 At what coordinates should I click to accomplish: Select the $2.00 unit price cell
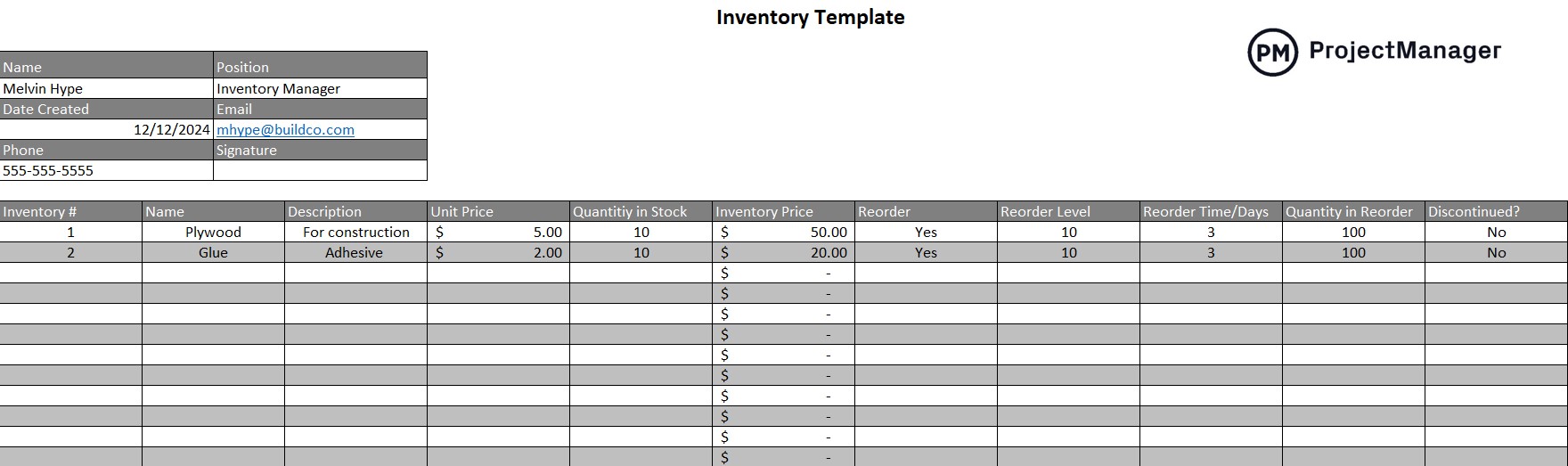tap(499, 252)
